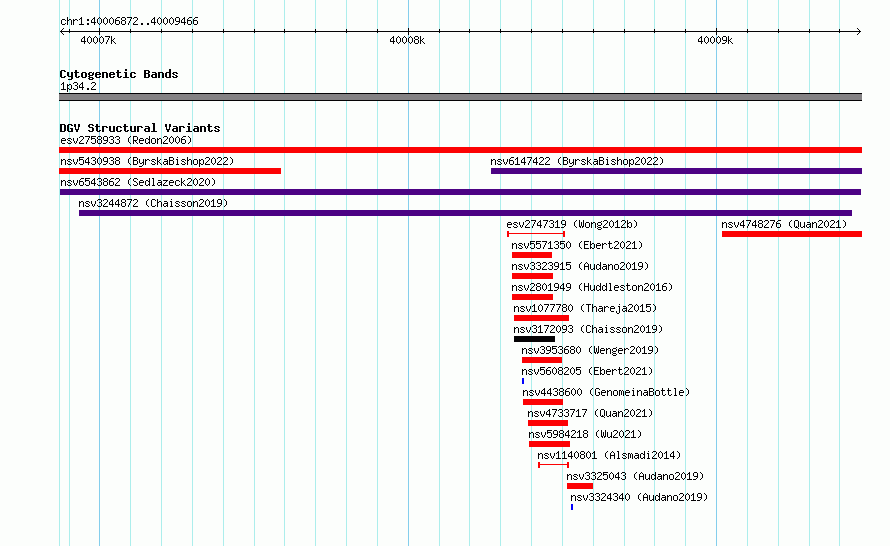Select the 1p34.2 band label
The height and width of the screenshot is (546, 890).
(78, 86)
